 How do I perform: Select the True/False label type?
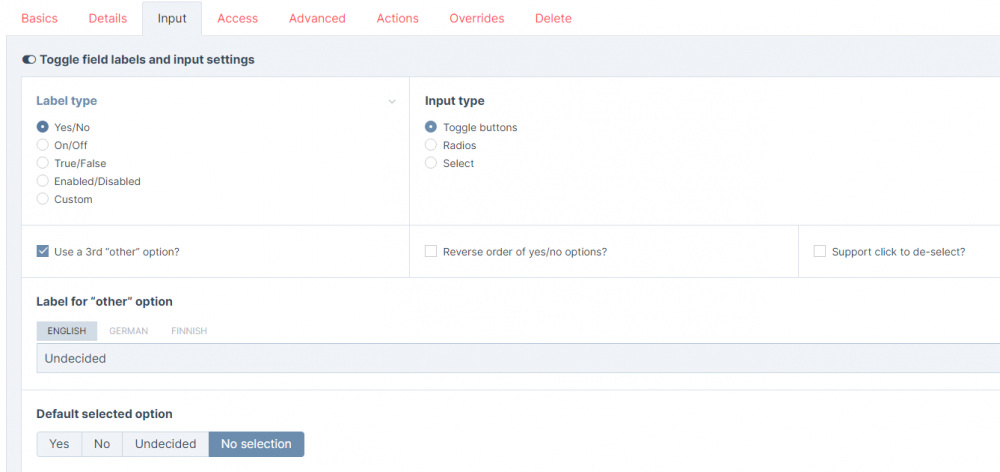tap(43, 163)
